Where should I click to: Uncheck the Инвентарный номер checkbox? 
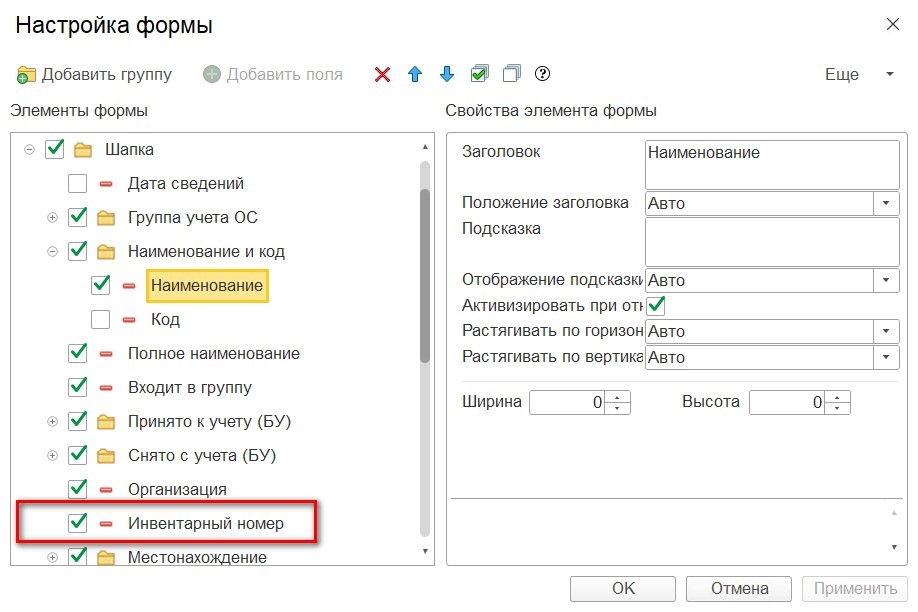(77, 523)
